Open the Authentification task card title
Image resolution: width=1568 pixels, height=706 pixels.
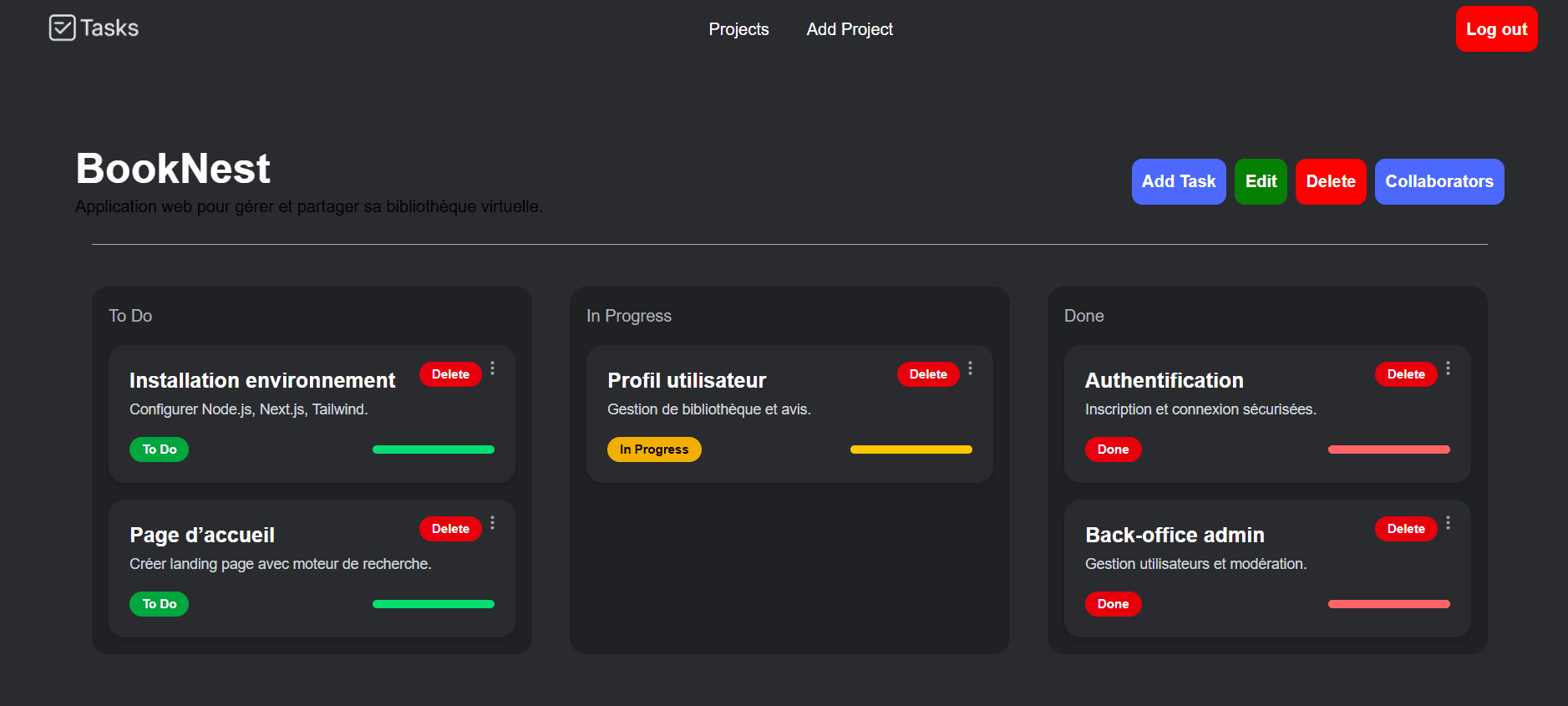point(1164,380)
